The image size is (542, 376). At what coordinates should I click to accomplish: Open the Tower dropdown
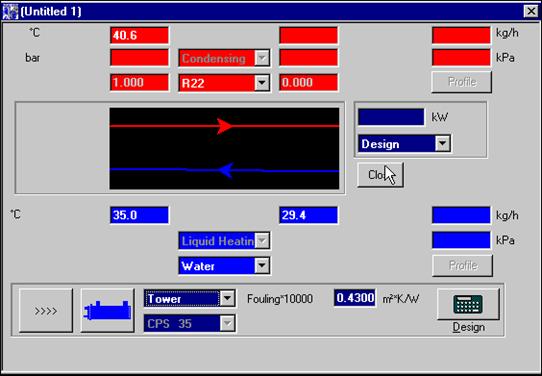(227, 298)
